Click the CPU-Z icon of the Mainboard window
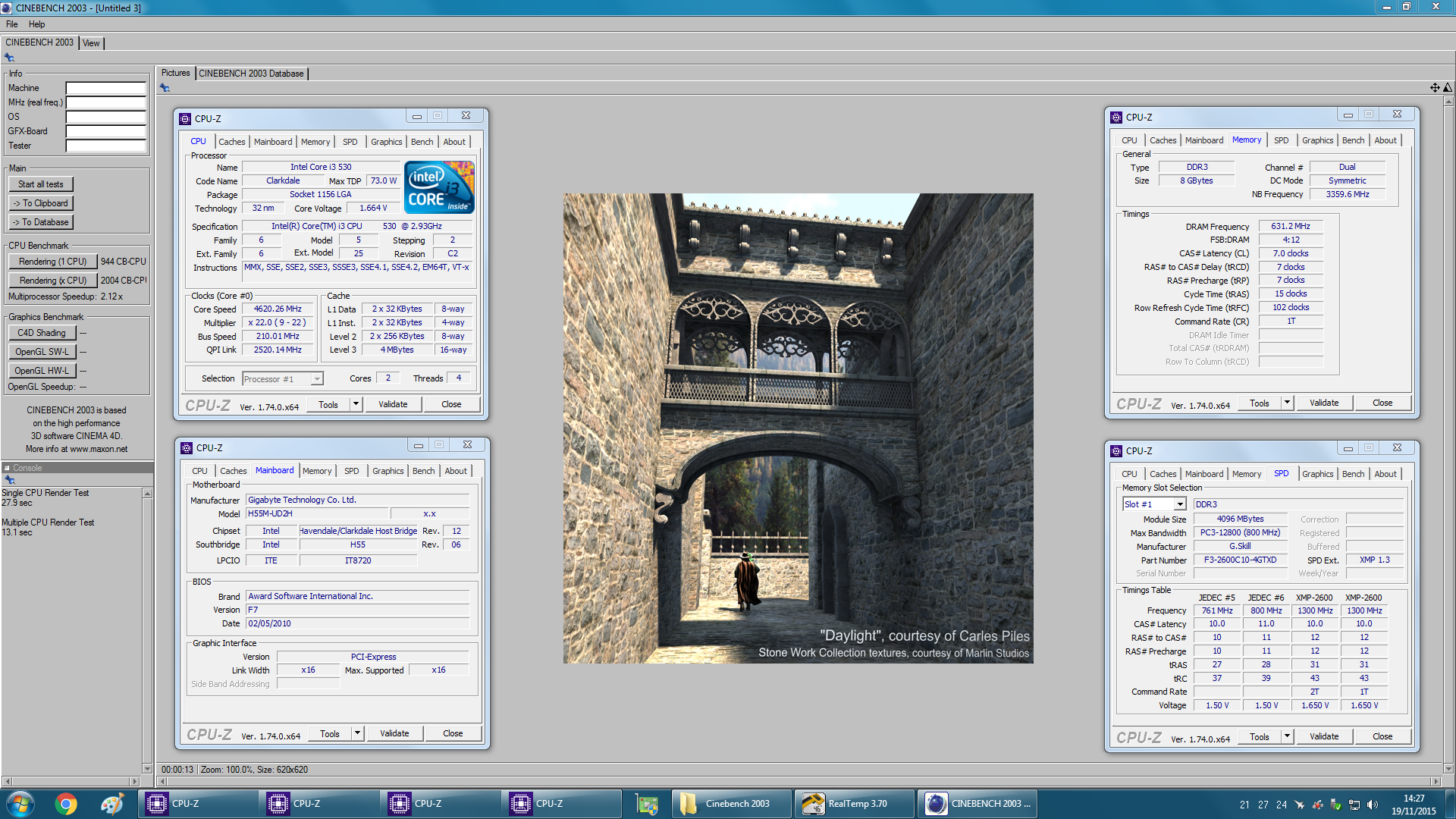The width and height of the screenshot is (1456, 819). (187, 448)
